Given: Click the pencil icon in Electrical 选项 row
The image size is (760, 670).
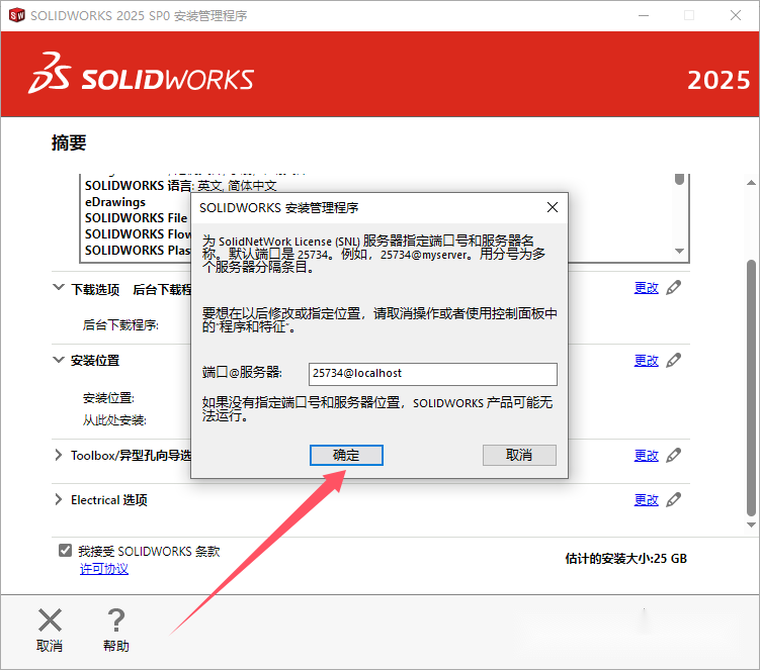Looking at the screenshot, I should click(674, 499).
